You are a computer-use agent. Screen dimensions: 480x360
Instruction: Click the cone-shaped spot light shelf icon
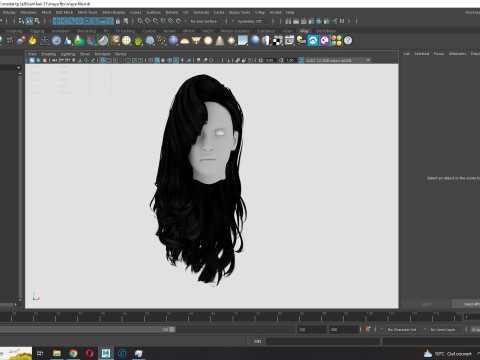click(x=220, y=41)
